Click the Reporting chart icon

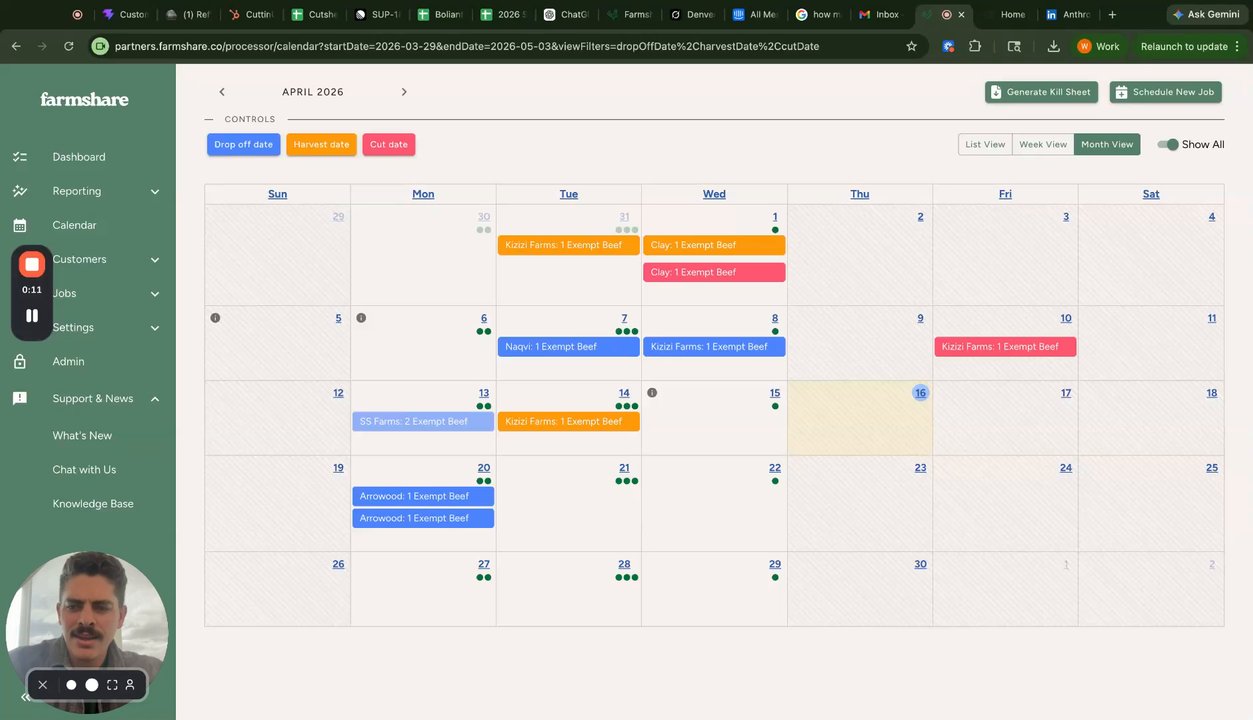[x=20, y=191]
